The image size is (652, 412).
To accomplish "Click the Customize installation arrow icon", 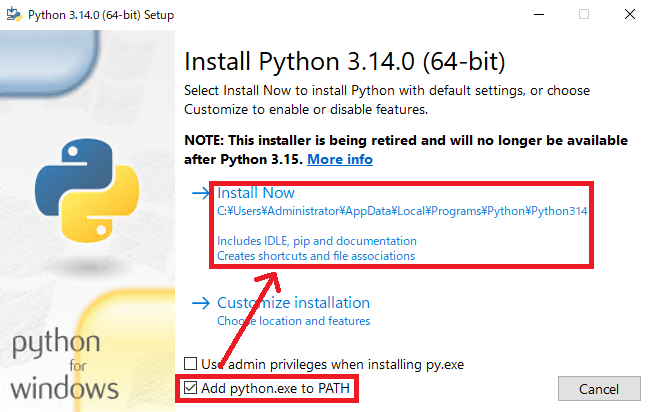I will pos(200,303).
